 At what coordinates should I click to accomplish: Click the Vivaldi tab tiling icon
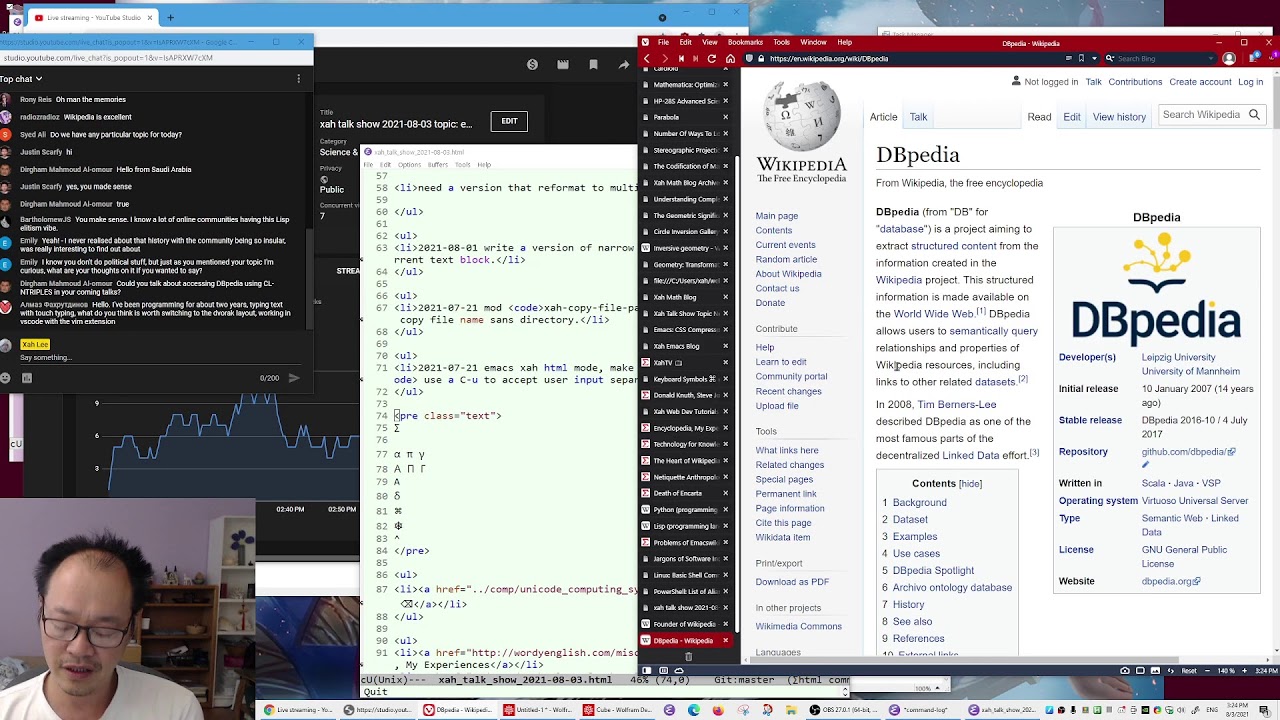(1140, 670)
